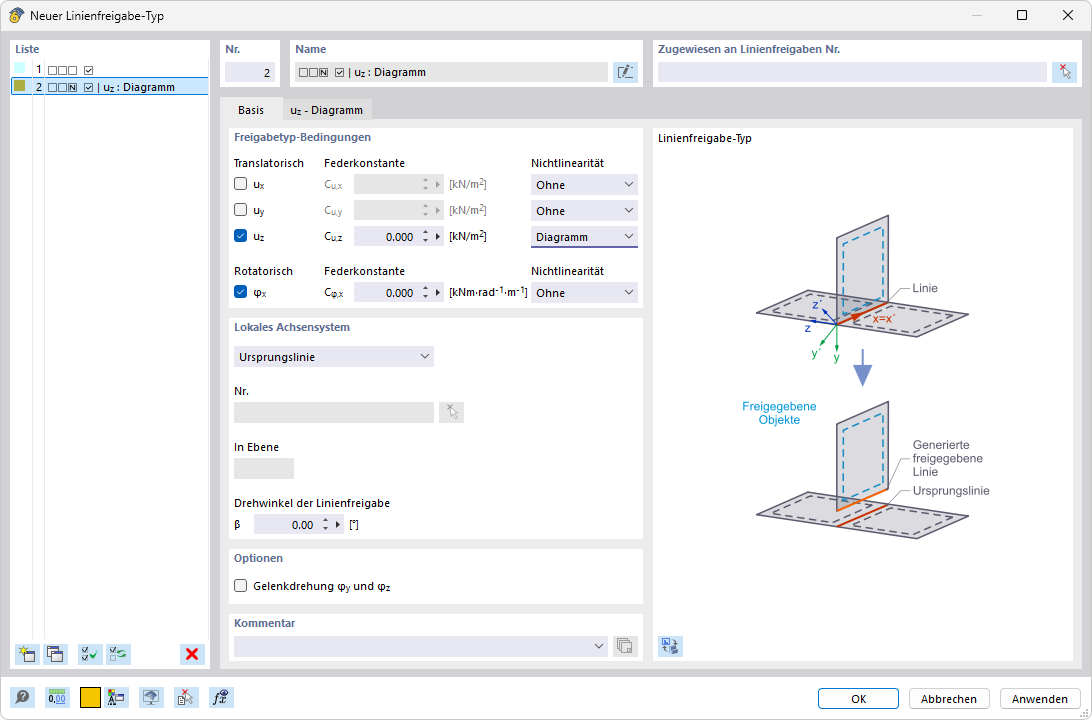Select list item 2 uz : Diagramm
Screen dimensions: 1092x720
[110, 87]
